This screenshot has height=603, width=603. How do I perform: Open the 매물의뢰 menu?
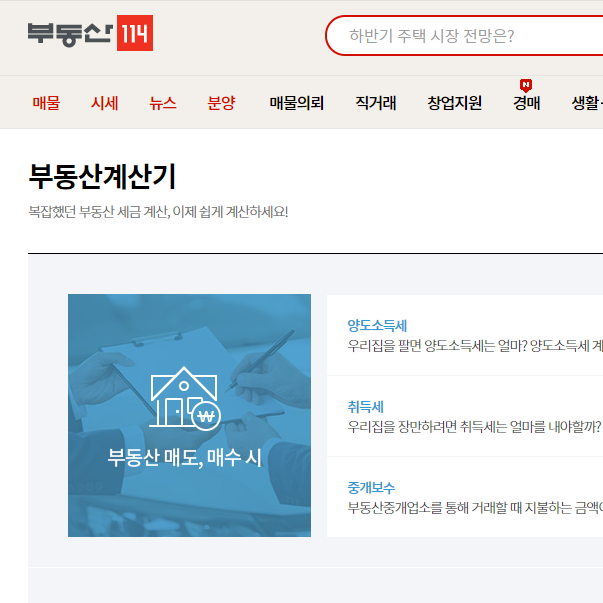coord(297,103)
